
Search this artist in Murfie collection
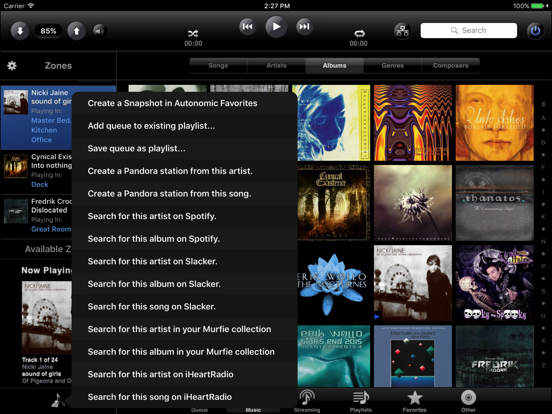(185, 329)
